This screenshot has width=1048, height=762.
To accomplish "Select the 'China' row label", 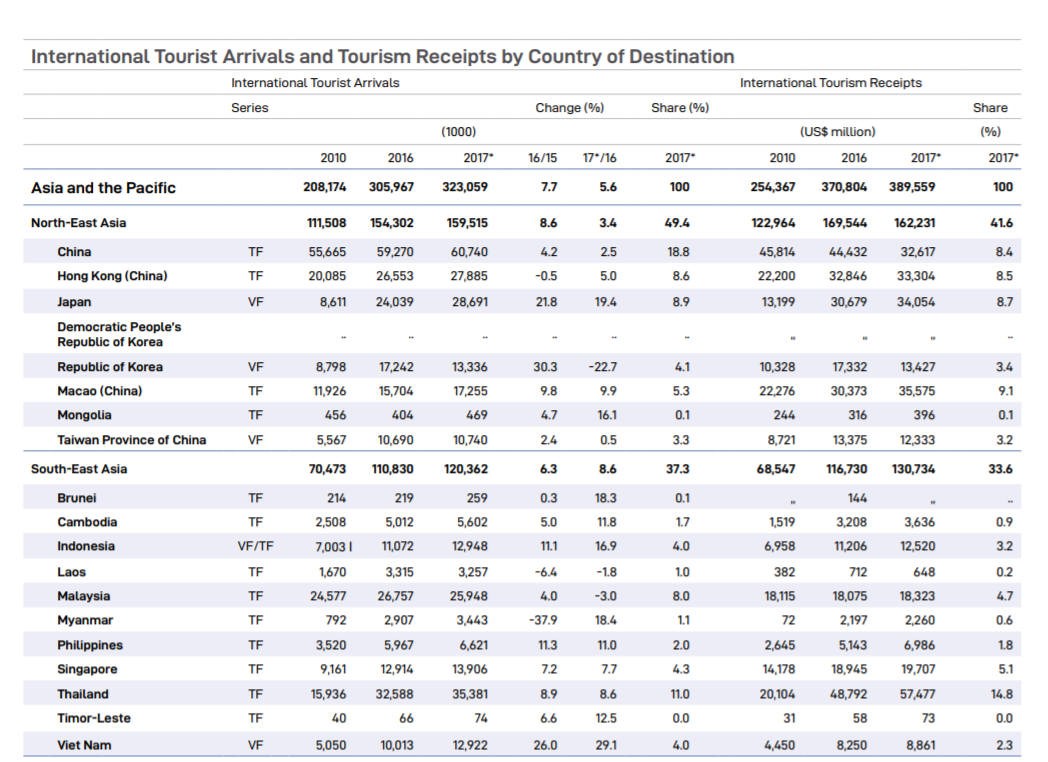I will [74, 252].
